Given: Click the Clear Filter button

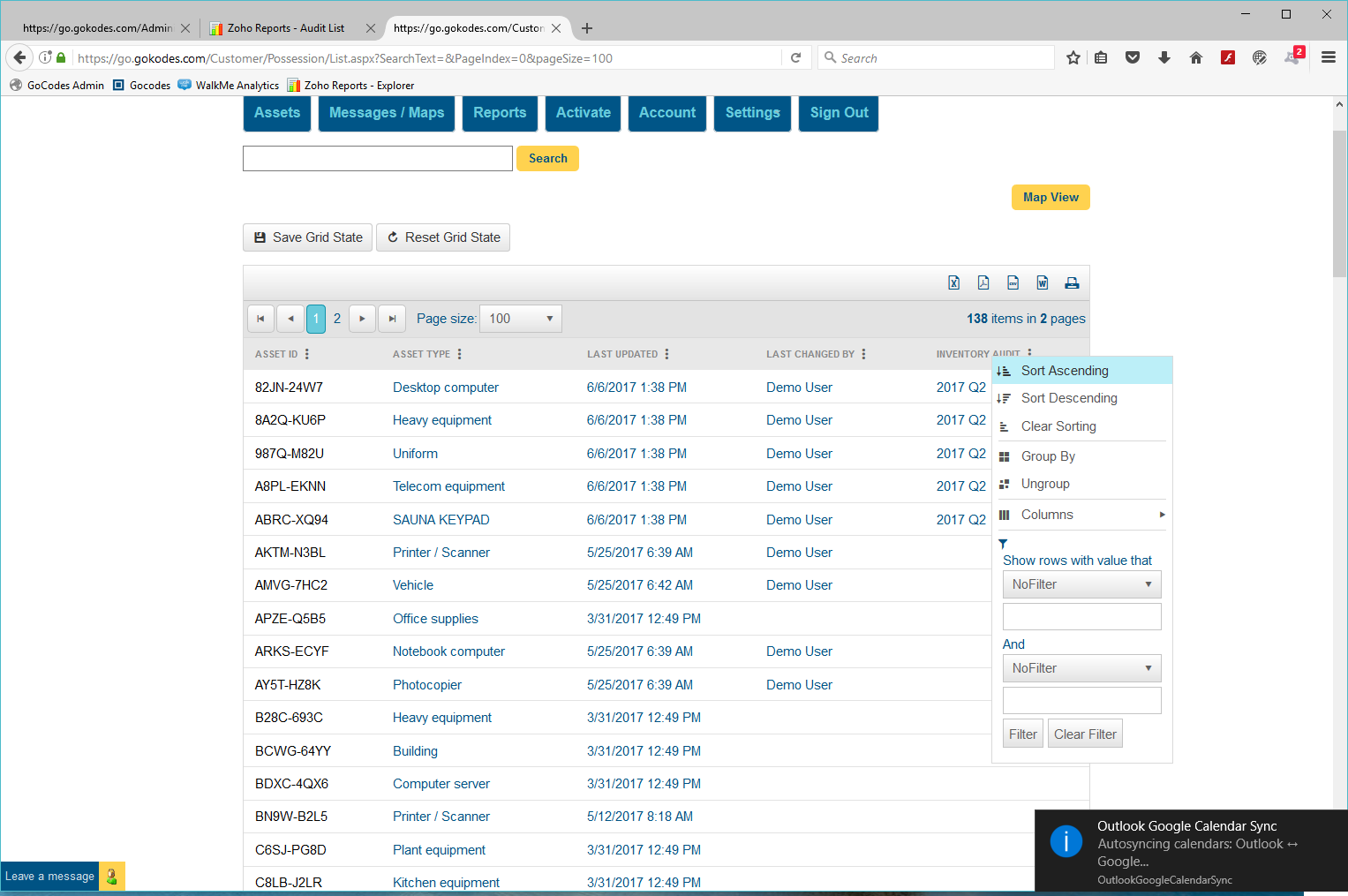Looking at the screenshot, I should pos(1085,734).
